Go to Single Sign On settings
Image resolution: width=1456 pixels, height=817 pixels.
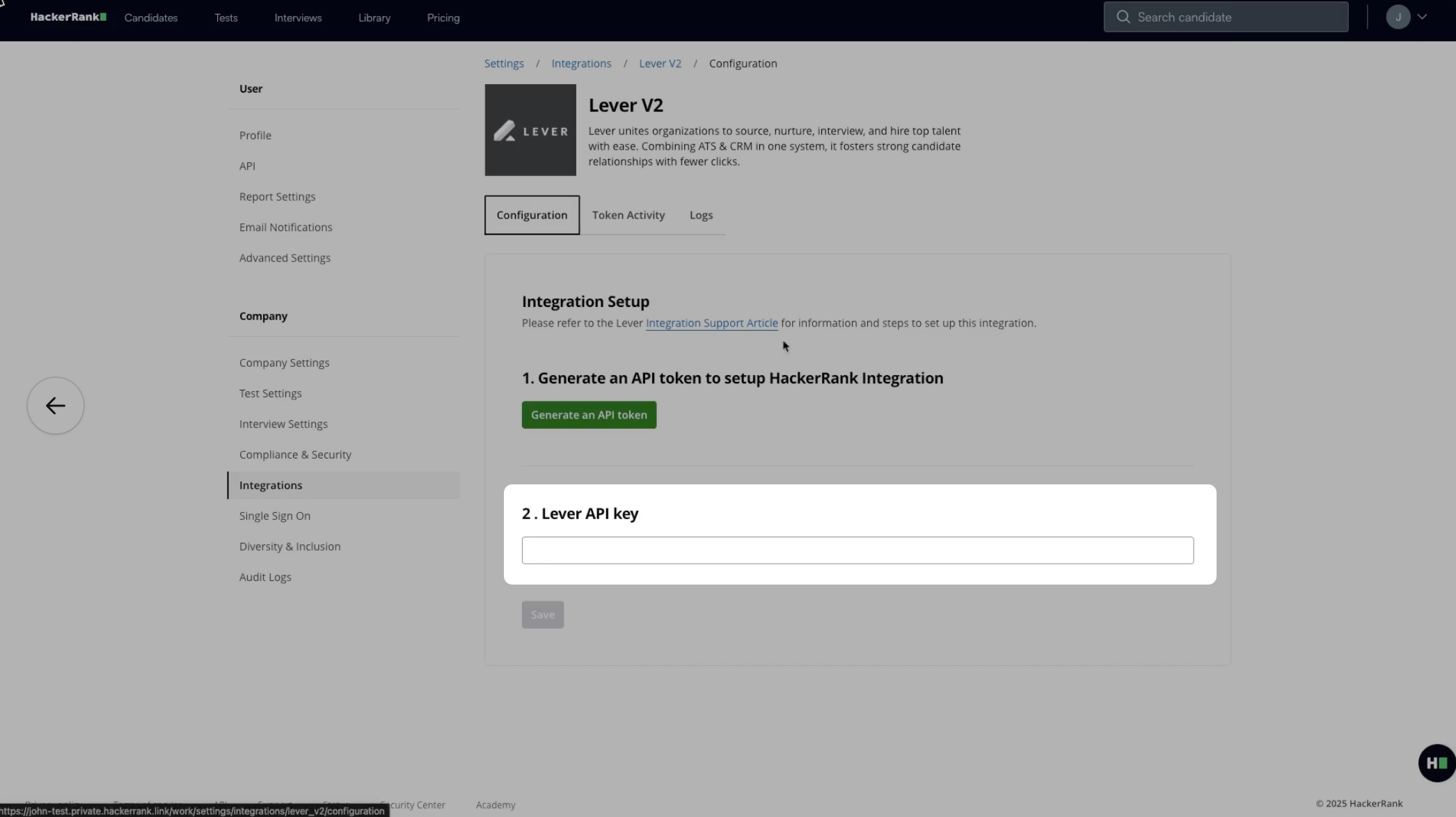point(275,516)
